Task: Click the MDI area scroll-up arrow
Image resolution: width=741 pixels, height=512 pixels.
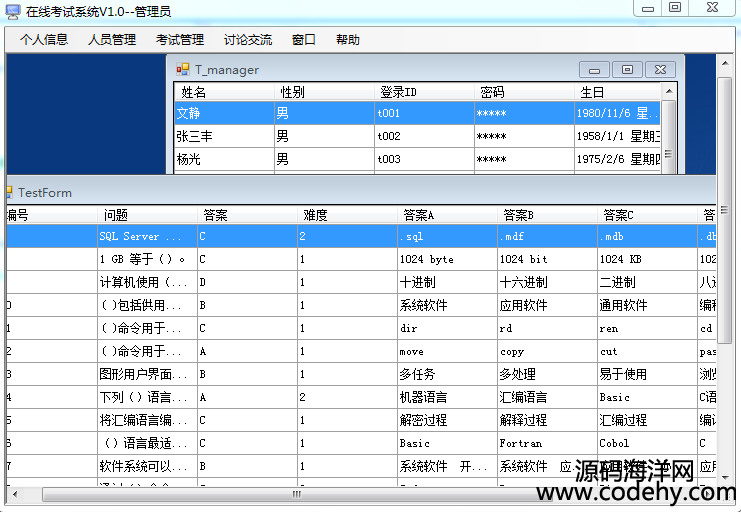Action: click(x=724, y=63)
